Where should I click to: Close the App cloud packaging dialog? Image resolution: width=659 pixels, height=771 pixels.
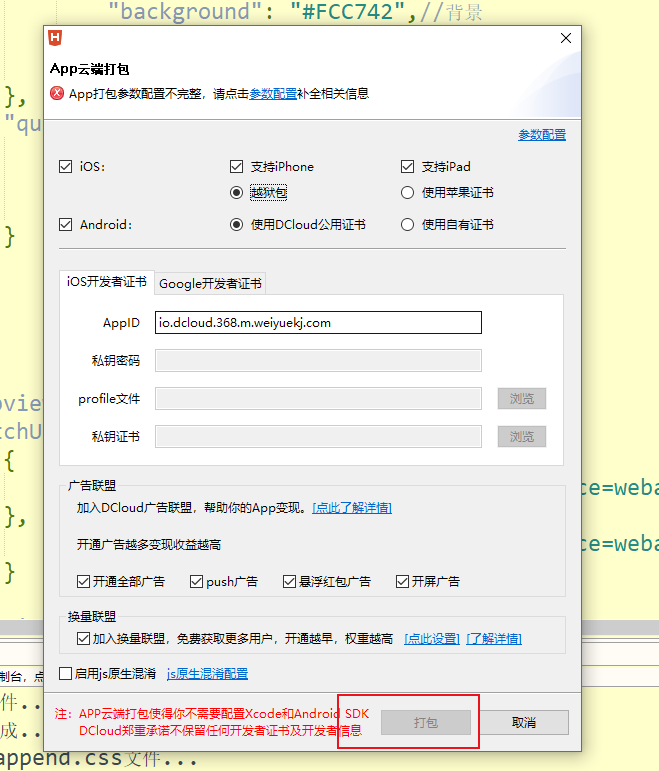(566, 39)
